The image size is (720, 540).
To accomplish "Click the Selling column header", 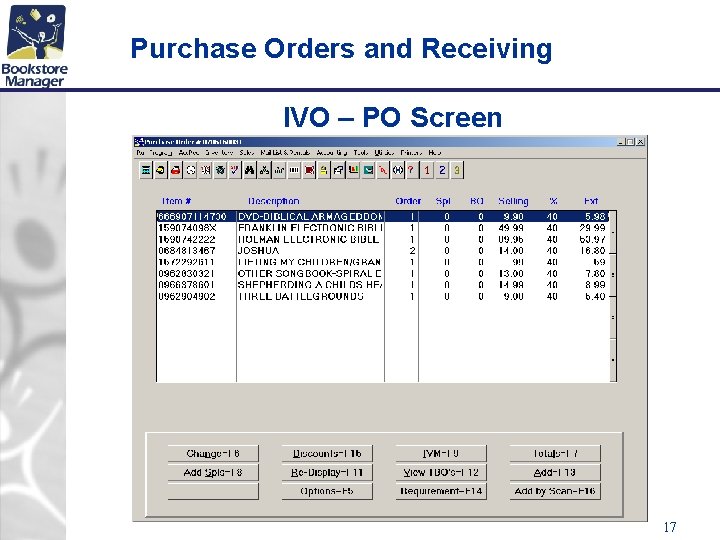I will [513, 201].
